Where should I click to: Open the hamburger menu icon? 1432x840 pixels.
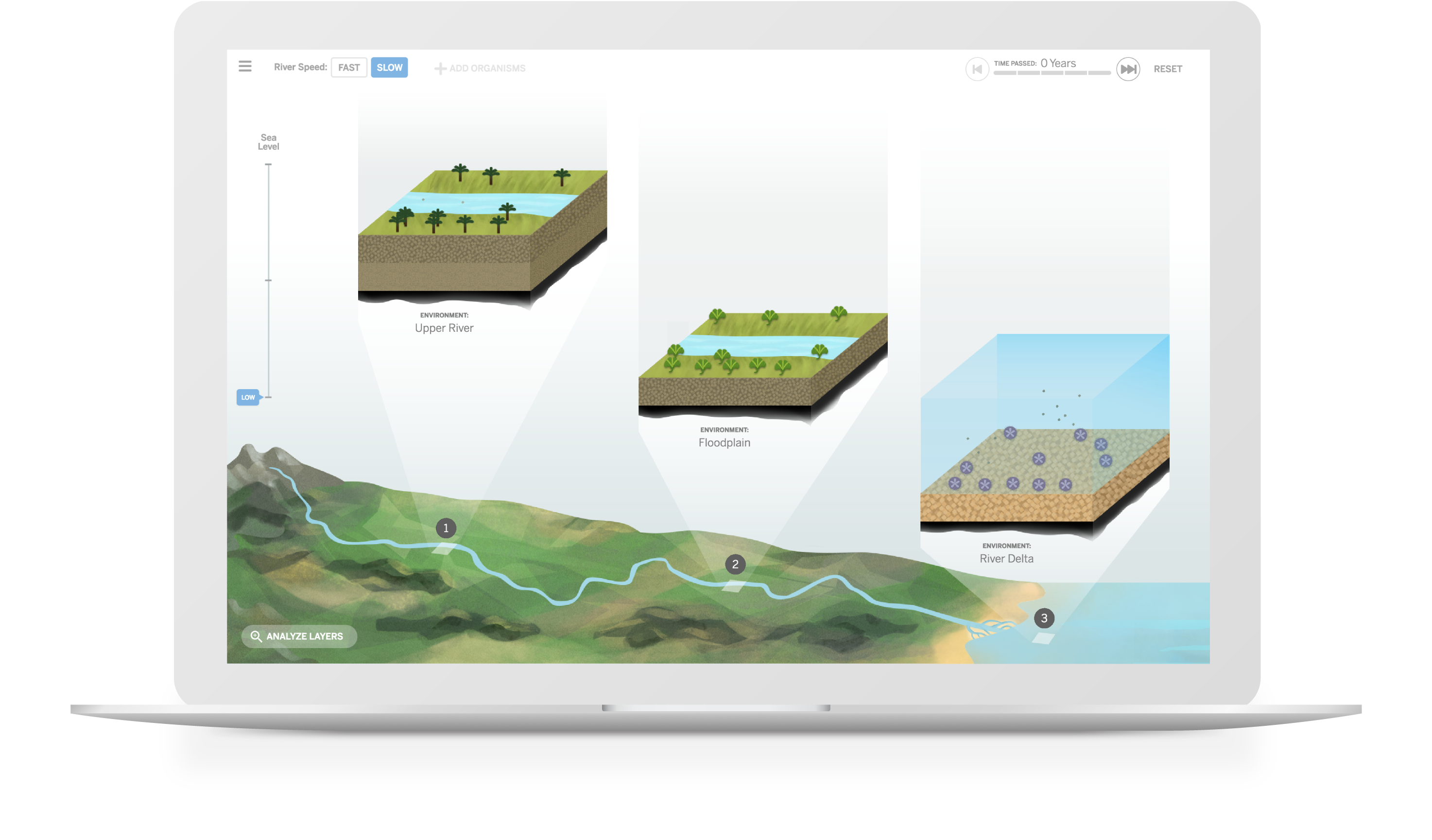[x=245, y=67]
